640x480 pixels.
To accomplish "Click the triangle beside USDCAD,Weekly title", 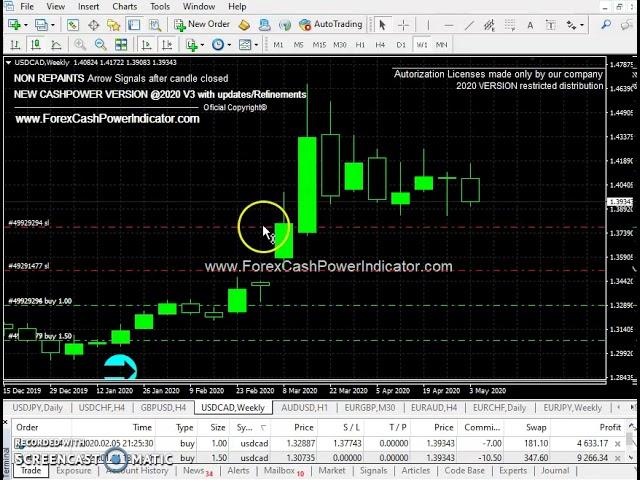I will pyautogui.click(x=8, y=62).
